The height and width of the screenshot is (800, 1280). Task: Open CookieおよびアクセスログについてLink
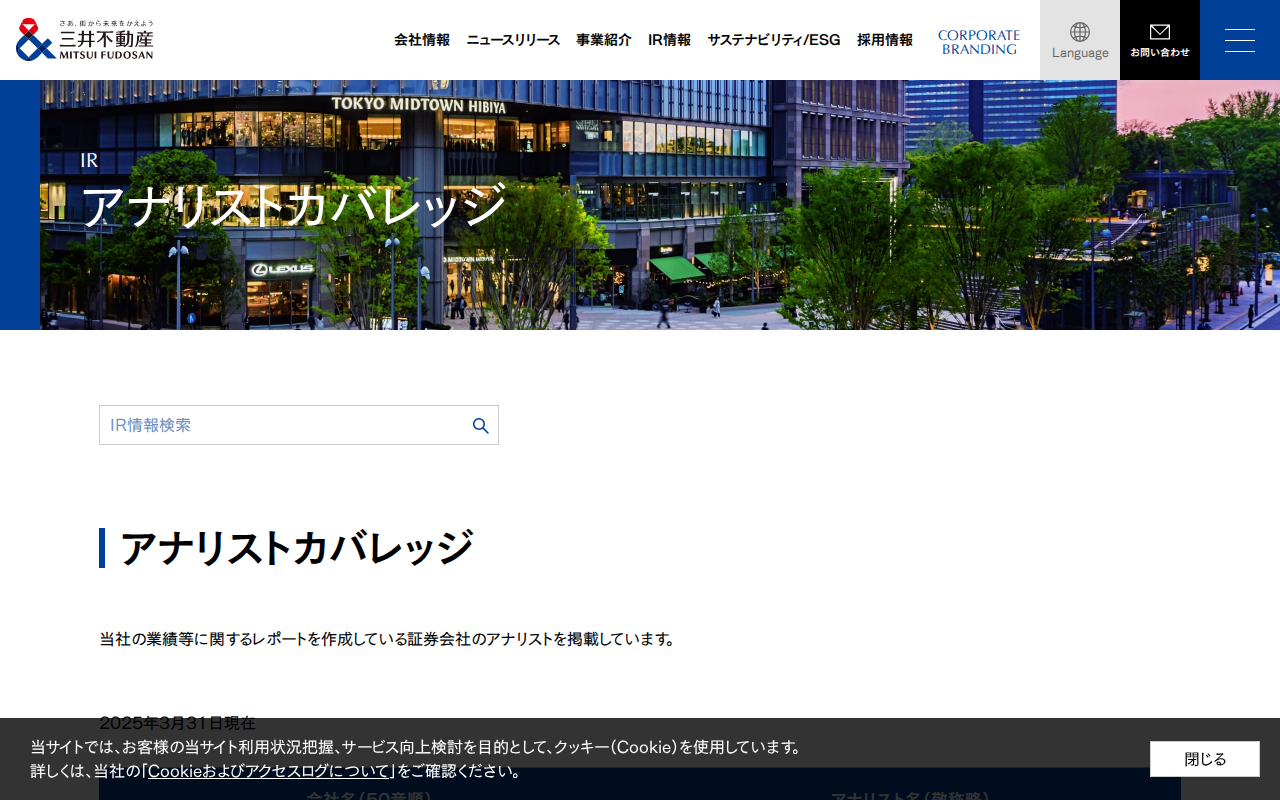pos(268,771)
